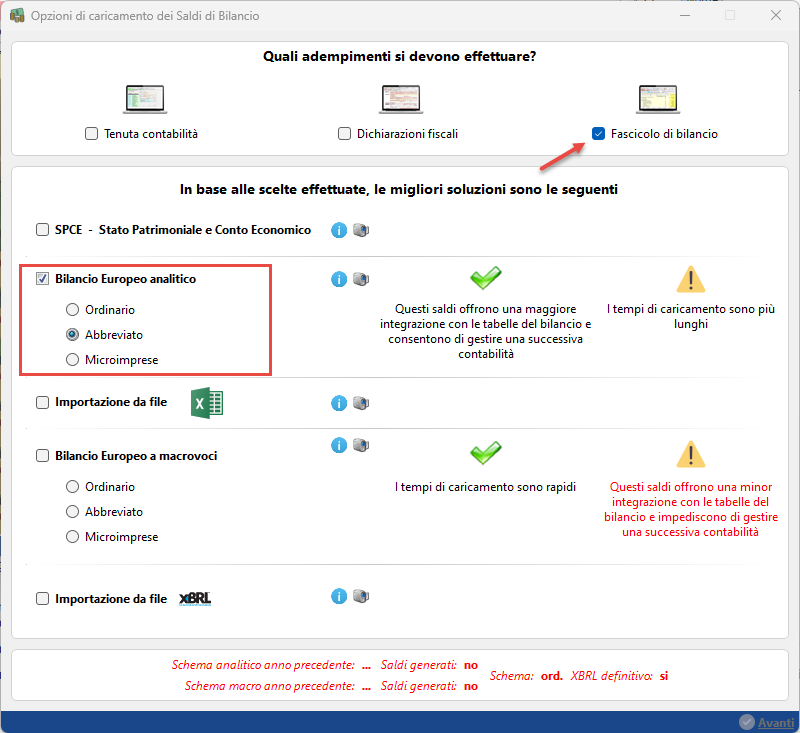Click green checkmark icon in analitico row

point(486,278)
